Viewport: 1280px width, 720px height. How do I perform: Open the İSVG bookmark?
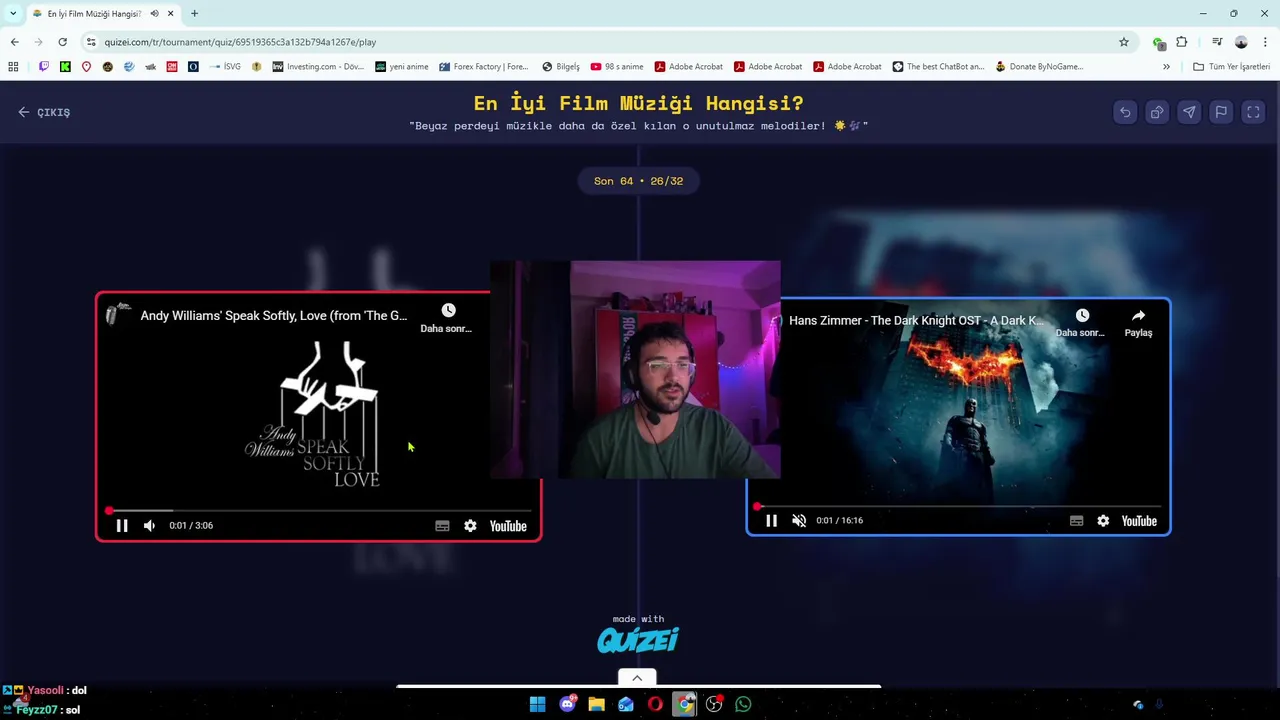point(224,67)
